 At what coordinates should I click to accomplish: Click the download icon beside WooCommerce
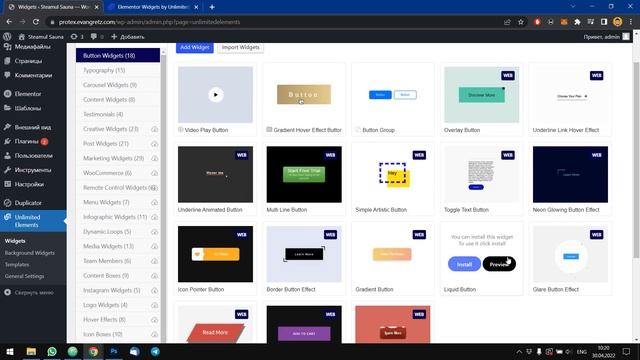tap(154, 173)
